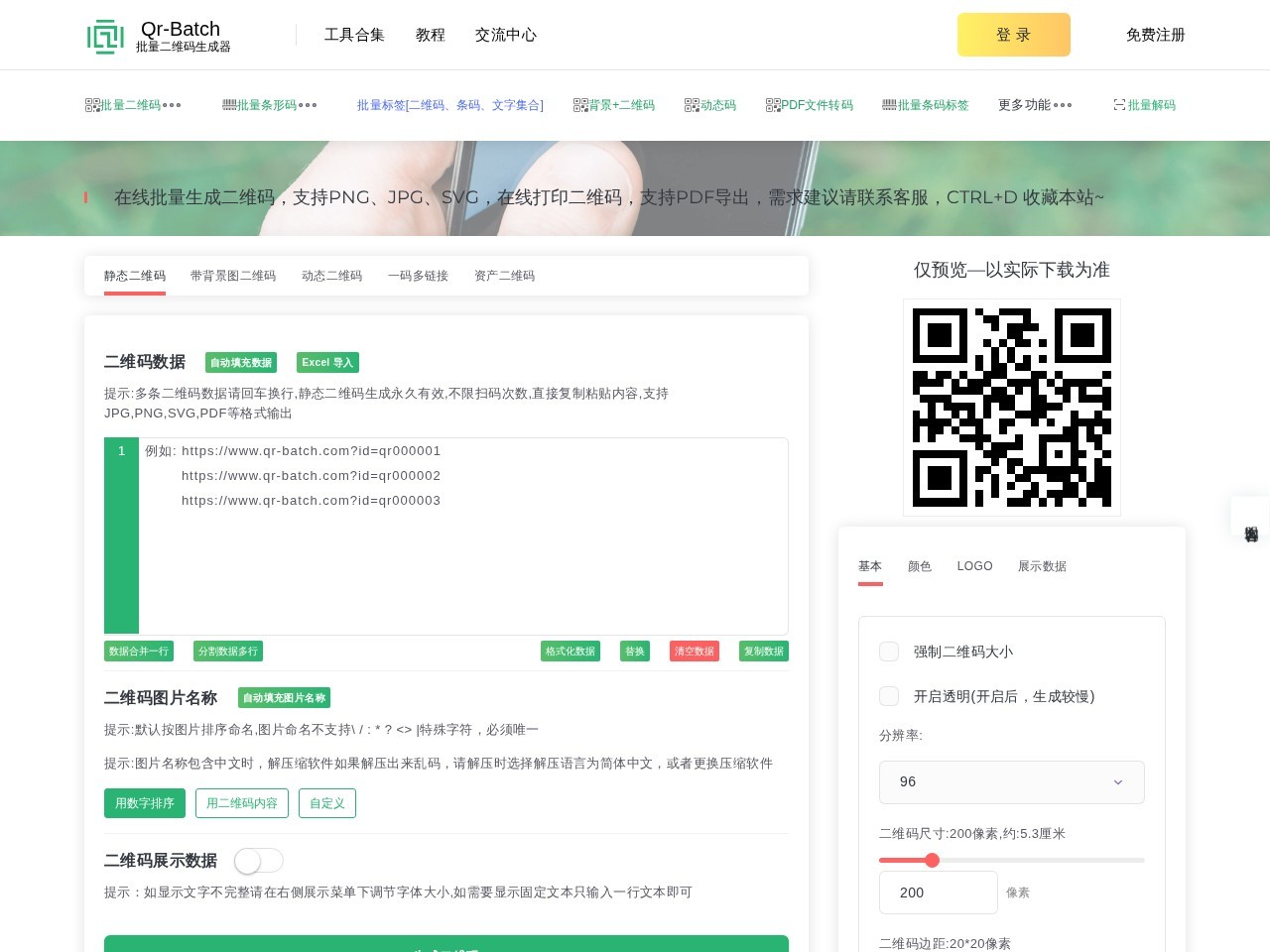Switch to the 静态二维码 tab
1270x952 pixels.
(x=135, y=276)
